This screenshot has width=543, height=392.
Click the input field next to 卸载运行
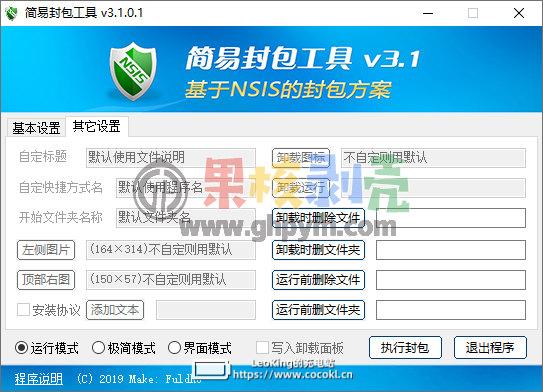pyautogui.click(x=433, y=188)
